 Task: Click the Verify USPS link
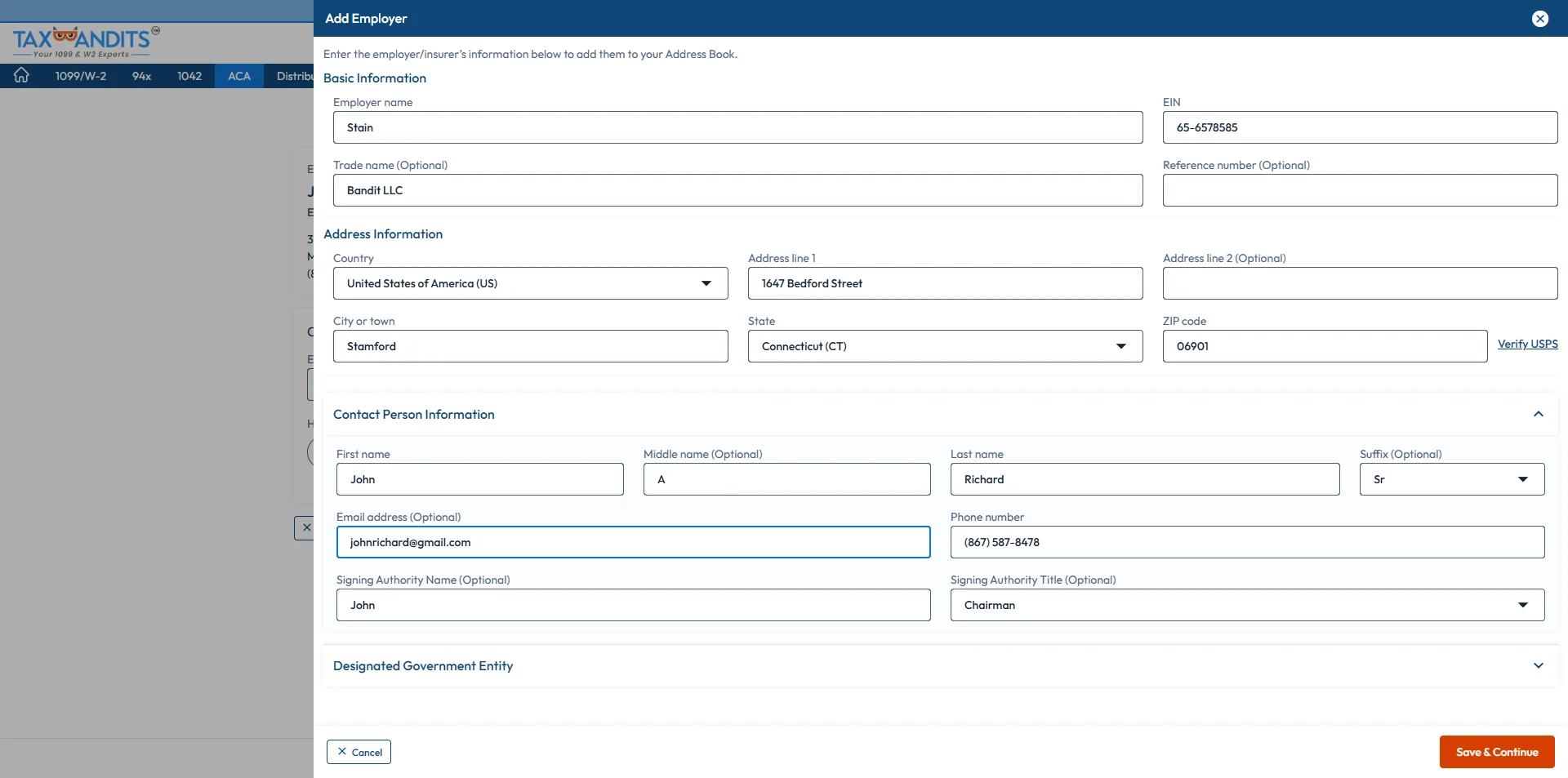(1527, 344)
